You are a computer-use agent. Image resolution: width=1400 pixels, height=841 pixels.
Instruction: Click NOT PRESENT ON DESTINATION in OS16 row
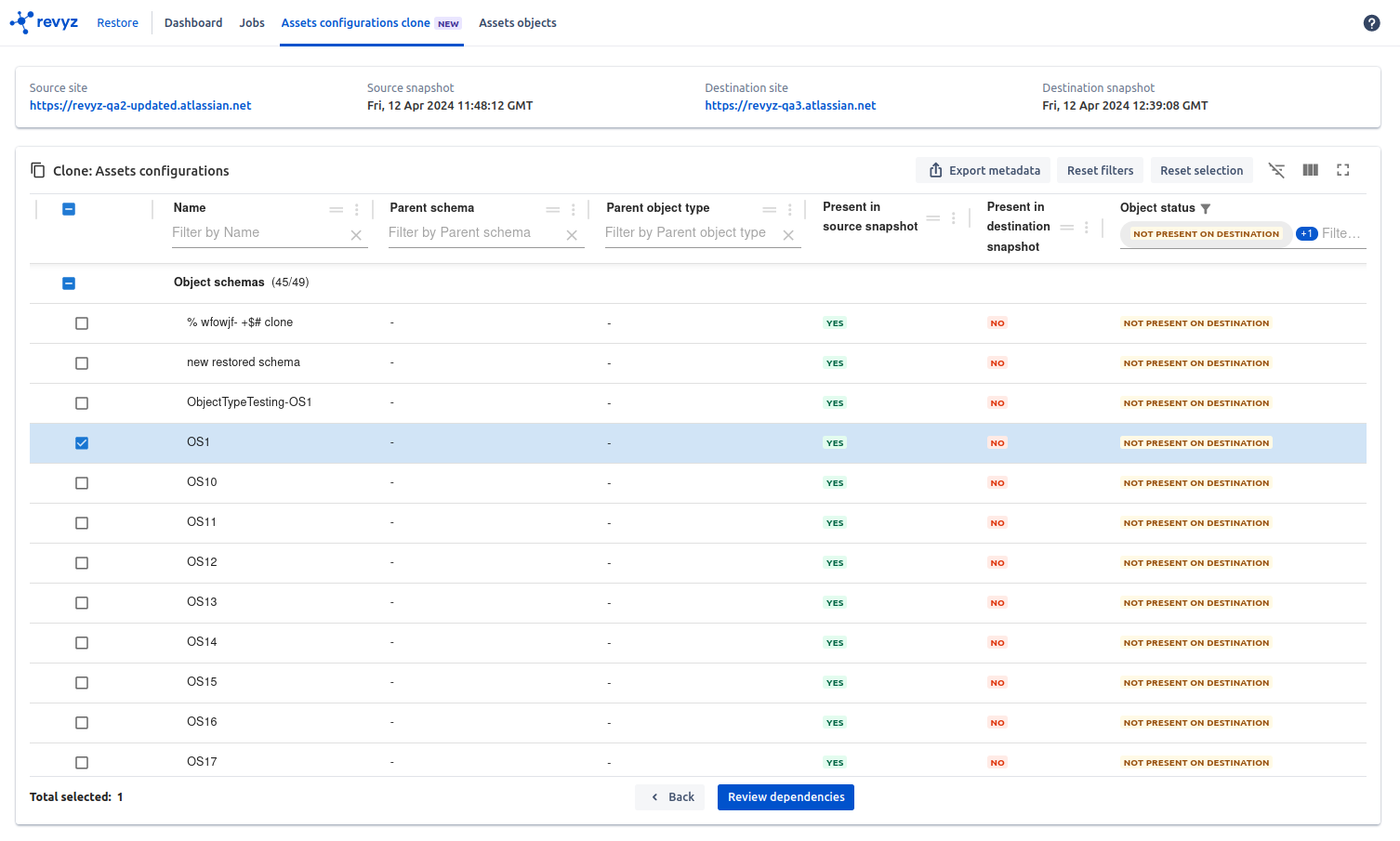tap(1196, 723)
